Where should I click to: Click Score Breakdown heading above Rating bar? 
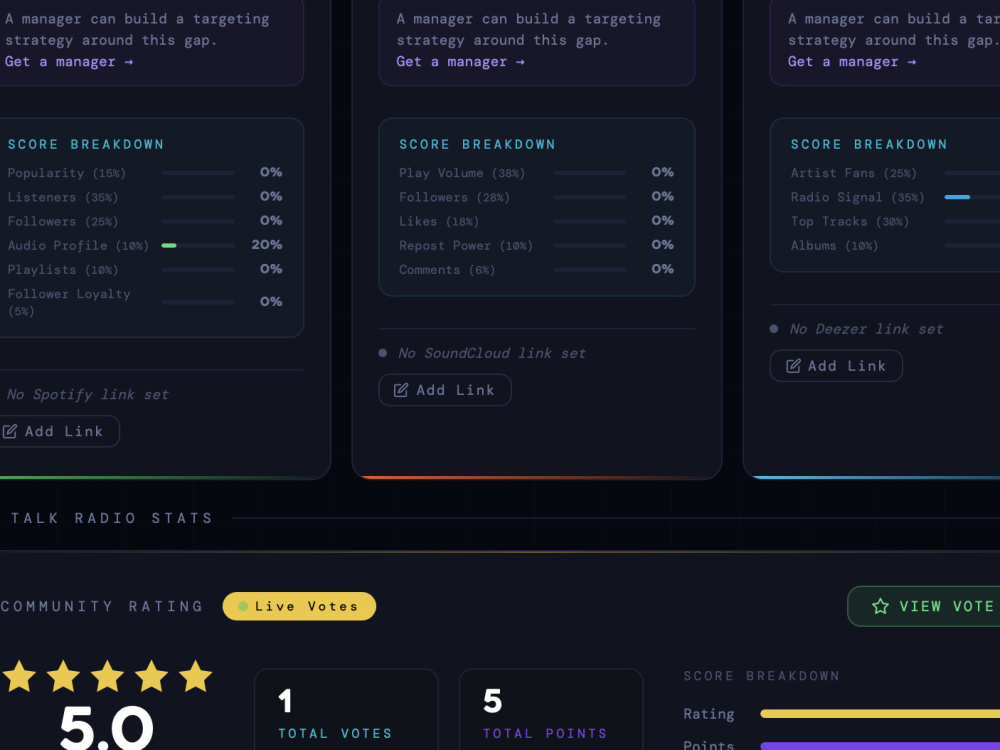click(761, 675)
